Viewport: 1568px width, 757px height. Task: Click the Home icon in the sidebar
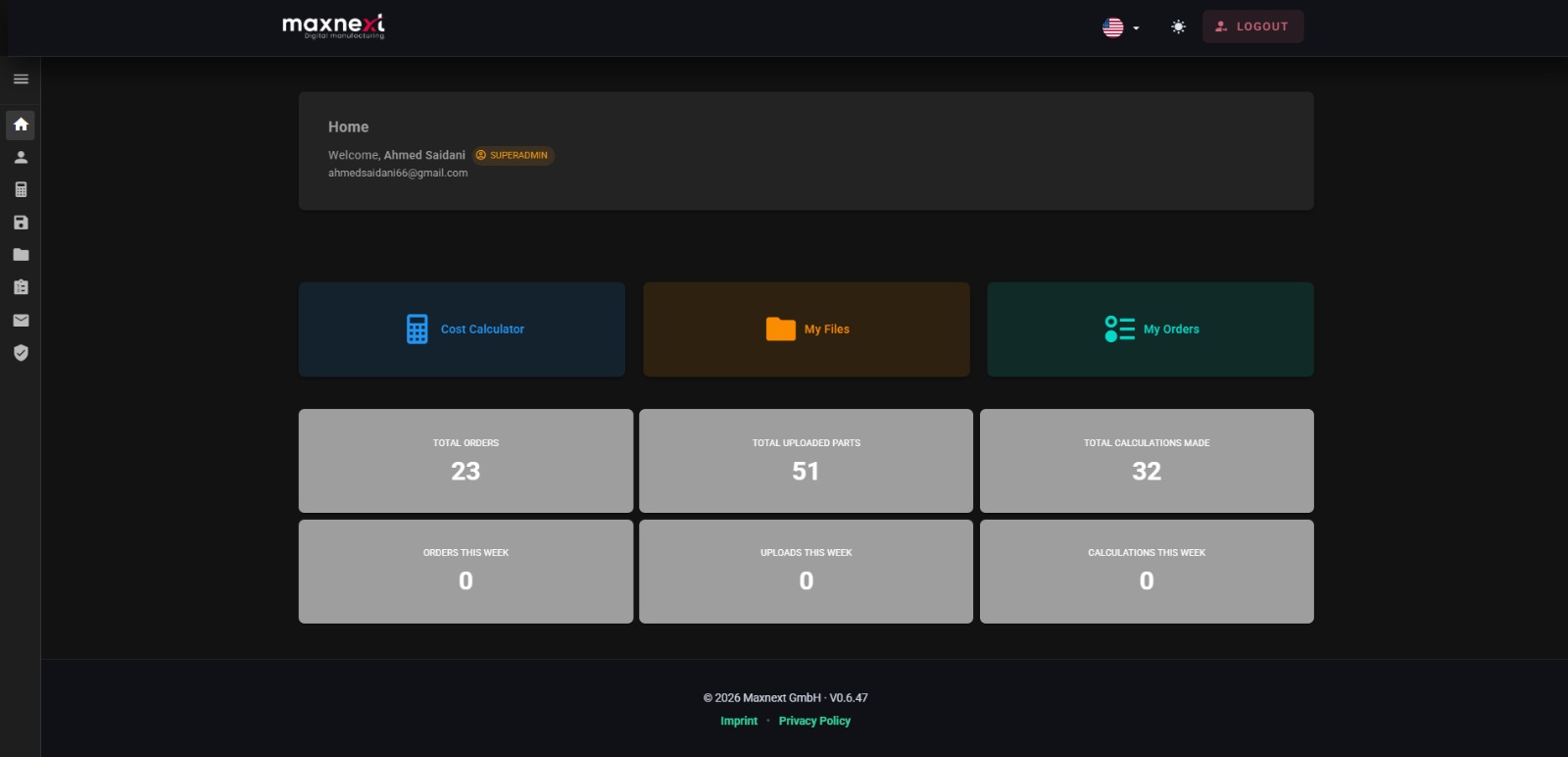(x=21, y=125)
